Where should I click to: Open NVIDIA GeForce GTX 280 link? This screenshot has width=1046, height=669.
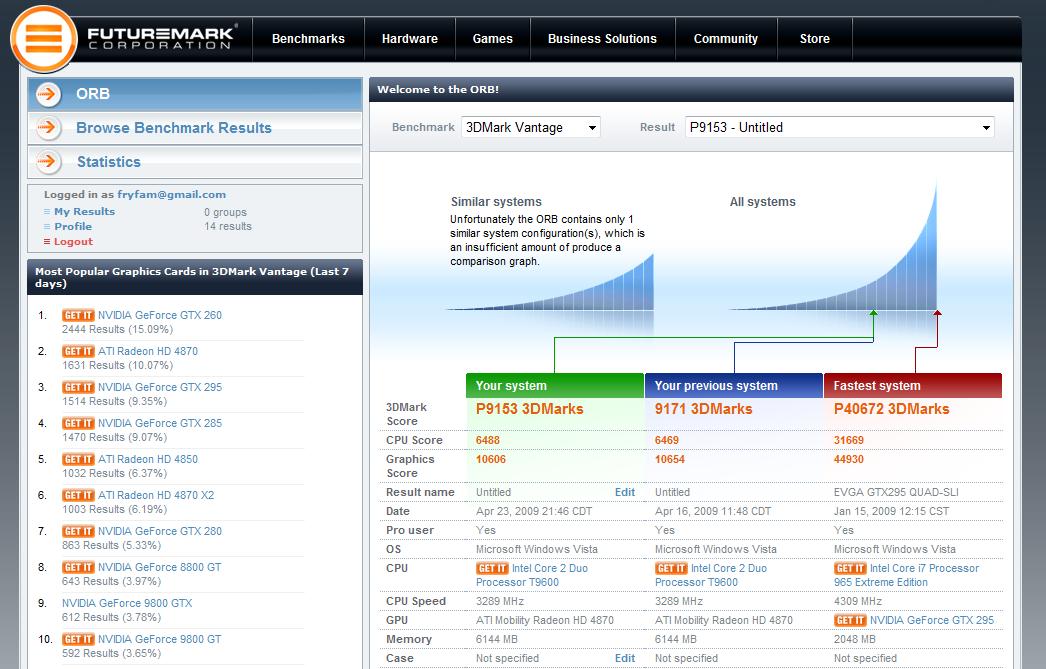pos(160,532)
